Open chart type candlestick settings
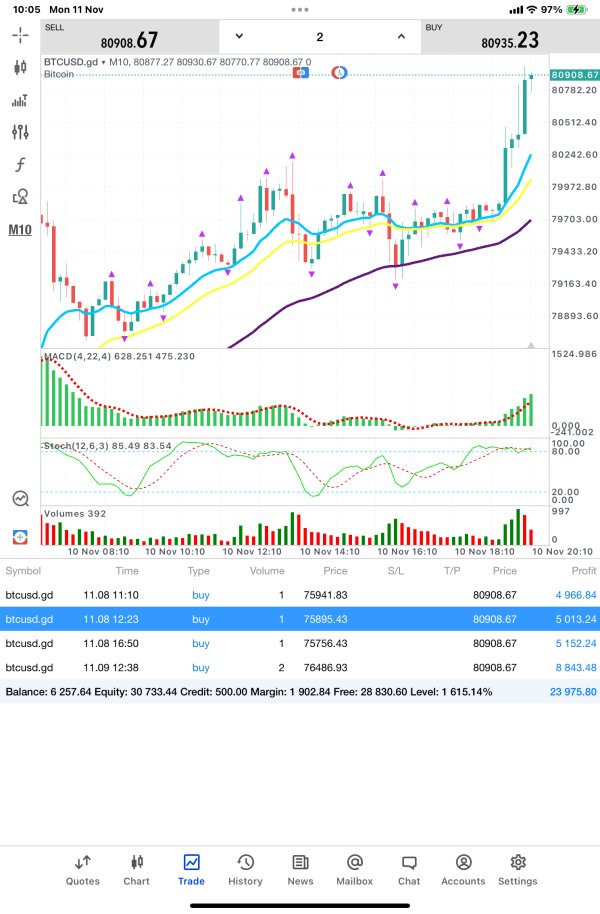Viewport: 600px width, 914px height. (x=20, y=68)
